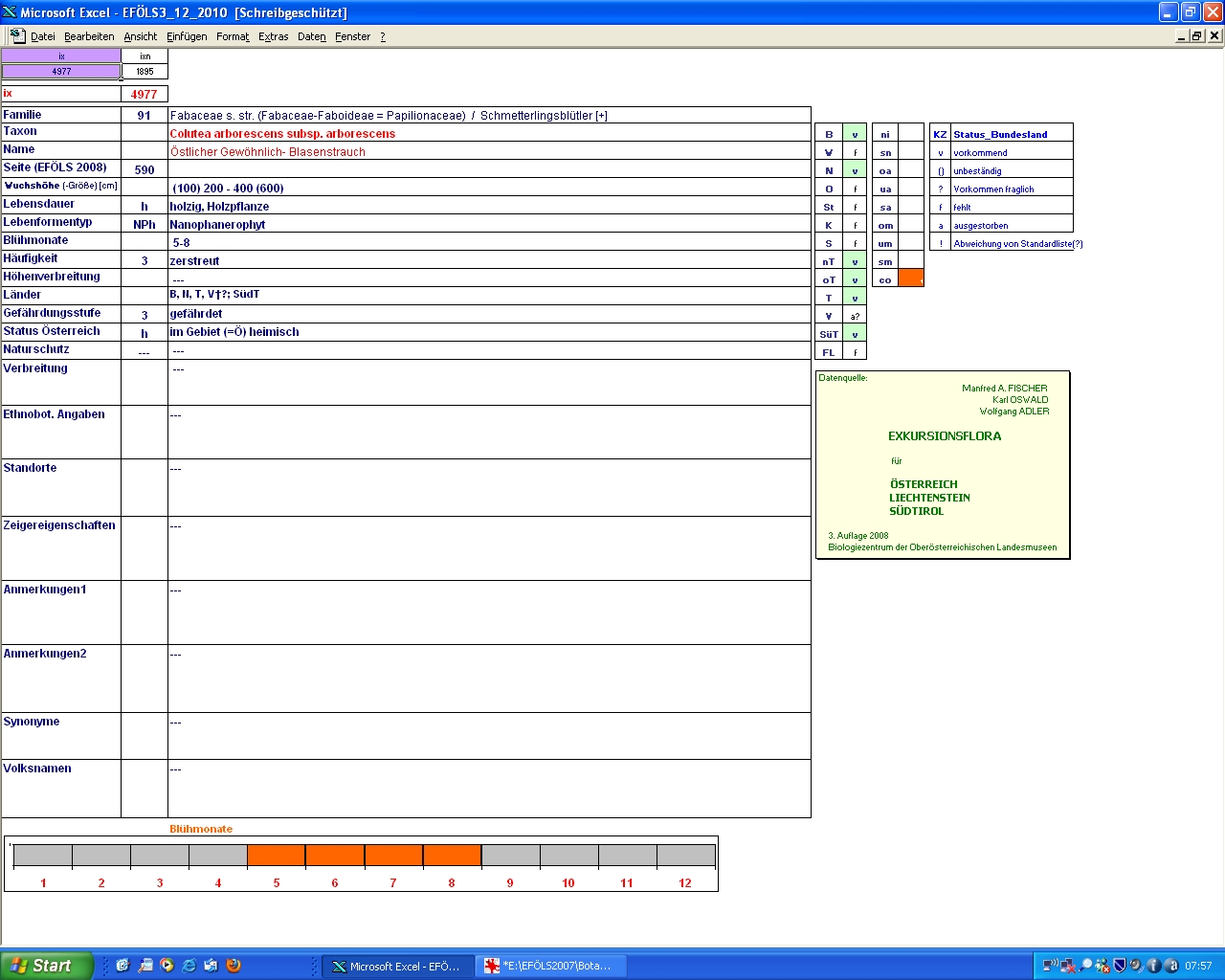Image resolution: width=1225 pixels, height=980 pixels.
Task: Click the orange bar for month 5
Action: pos(277,856)
